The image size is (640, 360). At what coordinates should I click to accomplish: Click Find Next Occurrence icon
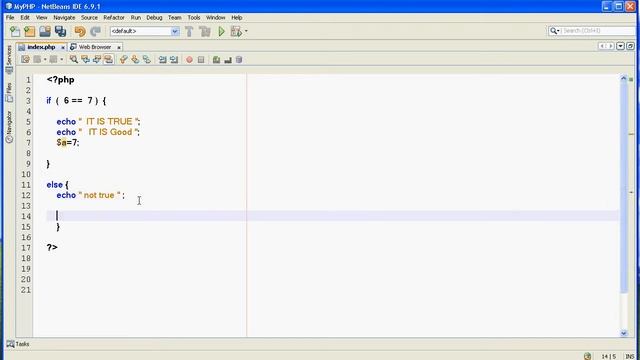tap(97, 60)
